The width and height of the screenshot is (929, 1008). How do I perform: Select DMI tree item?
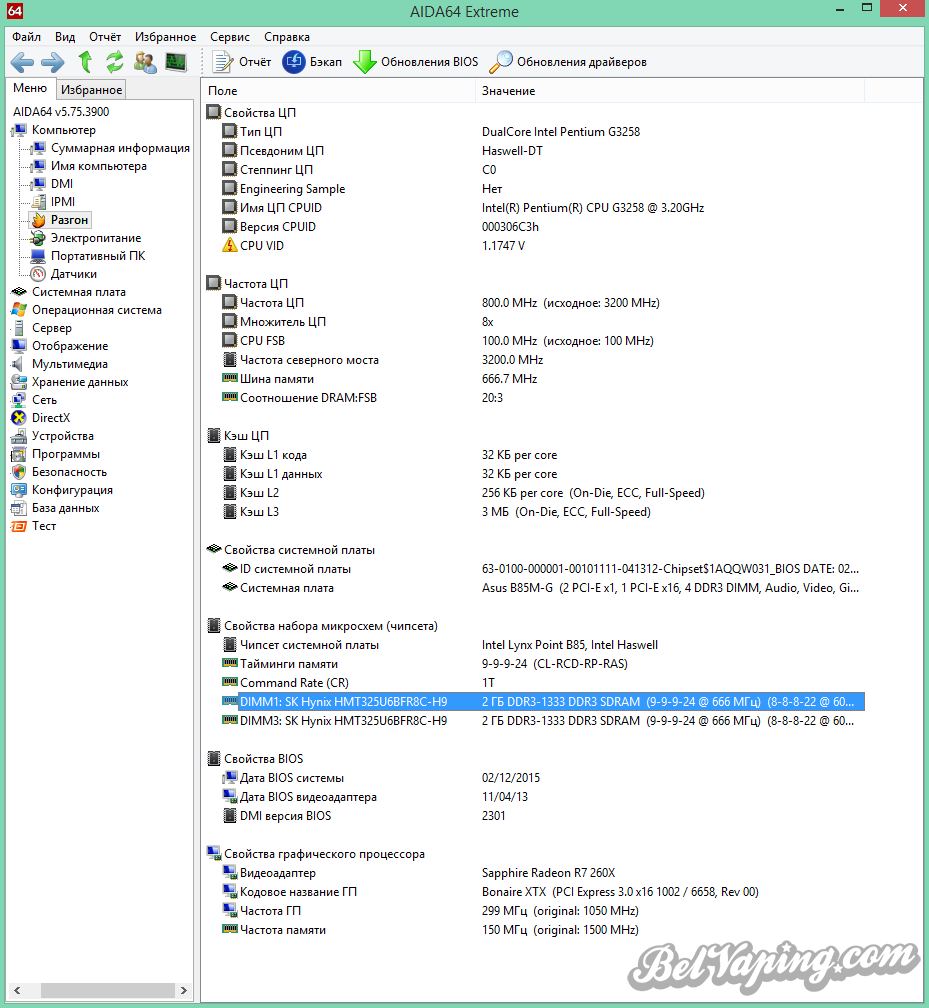pyautogui.click(x=62, y=184)
